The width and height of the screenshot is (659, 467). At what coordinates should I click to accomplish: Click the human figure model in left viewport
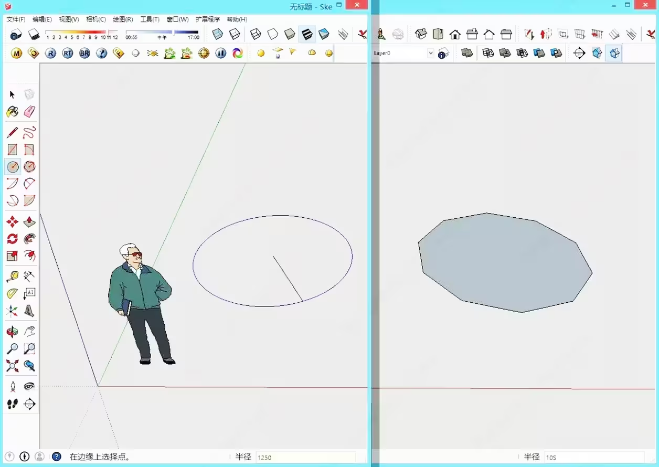pos(141,303)
